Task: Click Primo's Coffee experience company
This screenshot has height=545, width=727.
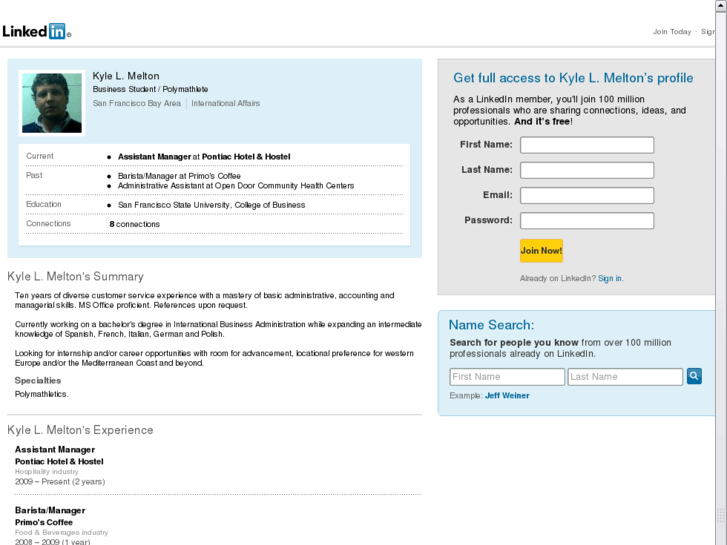Action: pyautogui.click(x=44, y=522)
